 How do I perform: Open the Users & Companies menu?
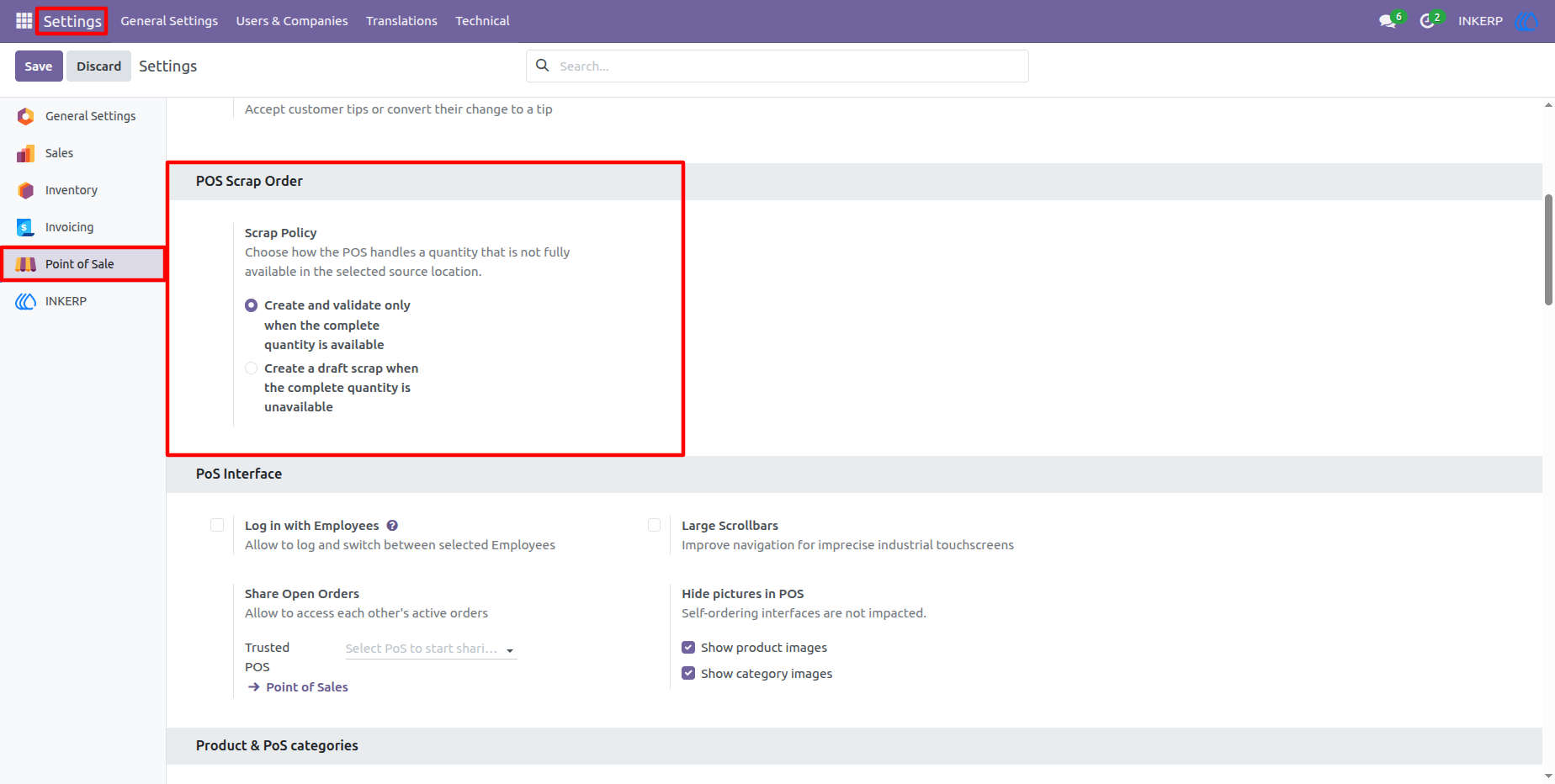[292, 21]
